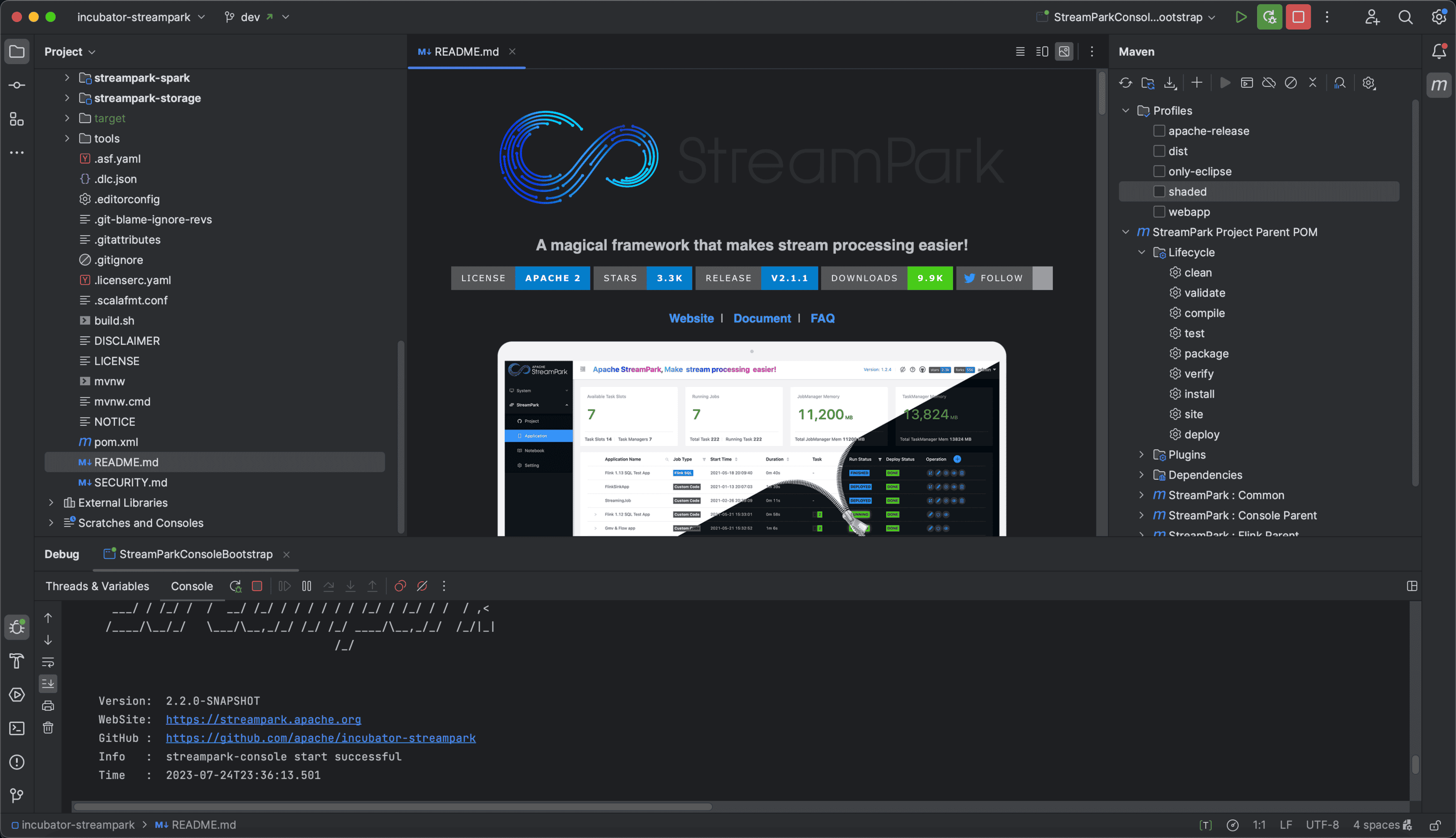Click the Stop button in debug console toolbar

[x=257, y=586]
